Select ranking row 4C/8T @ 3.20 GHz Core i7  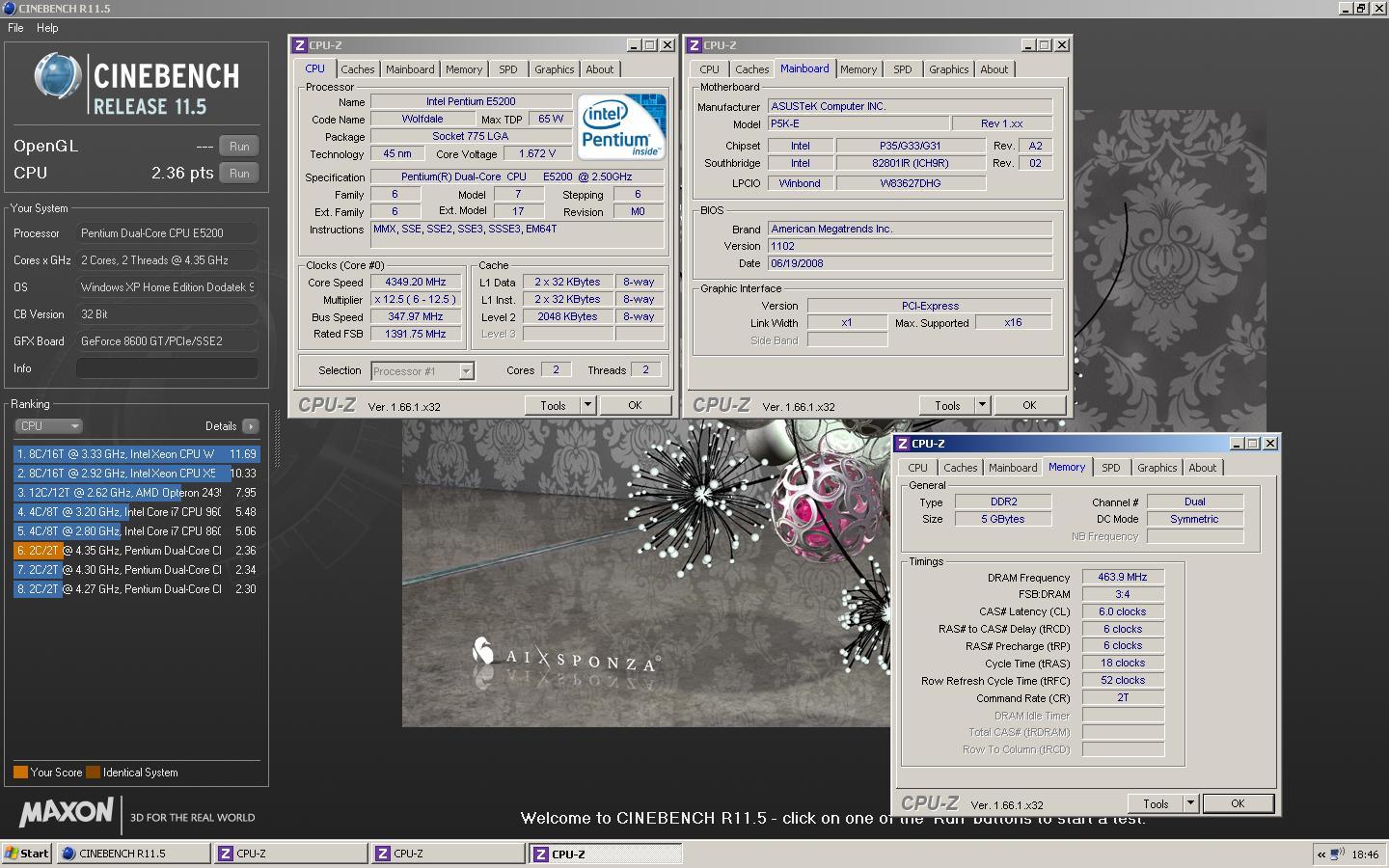click(x=136, y=511)
